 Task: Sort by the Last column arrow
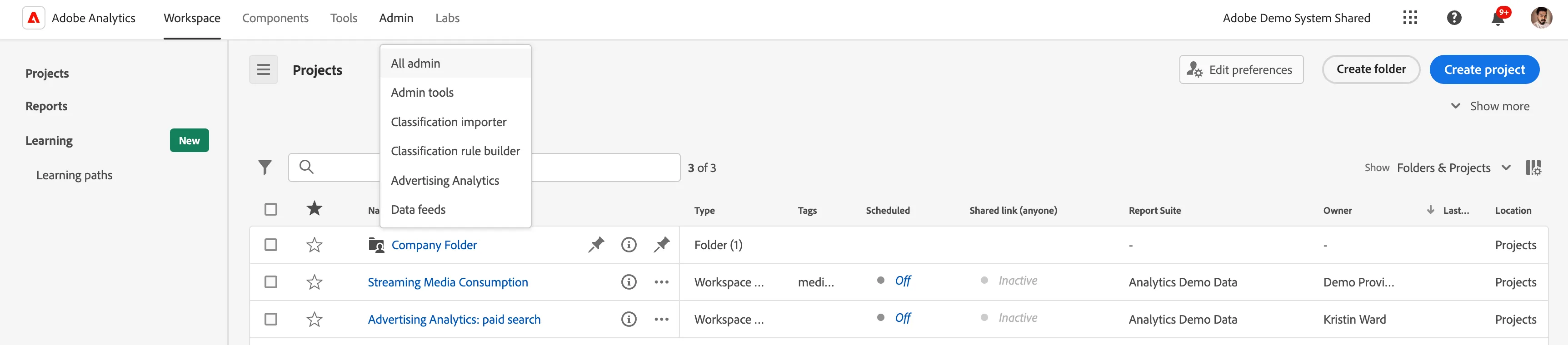pyautogui.click(x=1430, y=209)
